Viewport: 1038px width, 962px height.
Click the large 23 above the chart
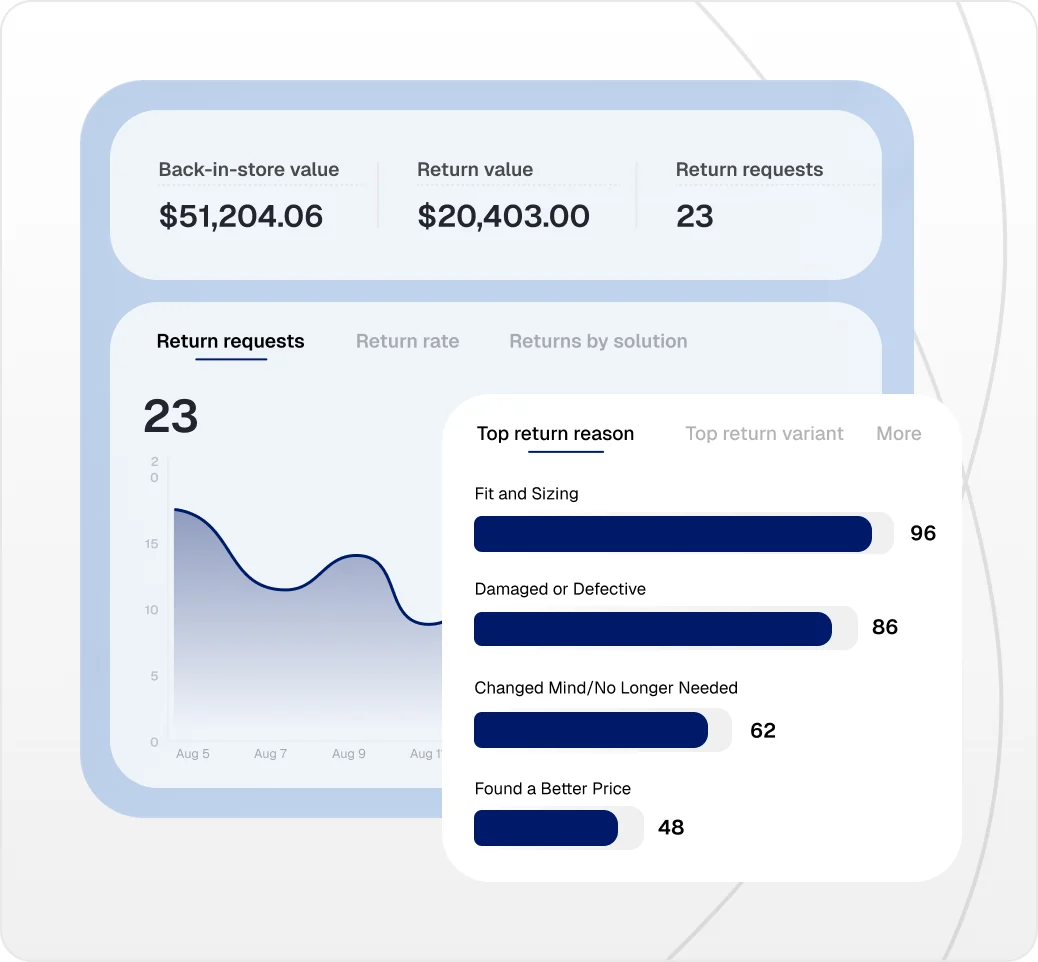pos(171,416)
